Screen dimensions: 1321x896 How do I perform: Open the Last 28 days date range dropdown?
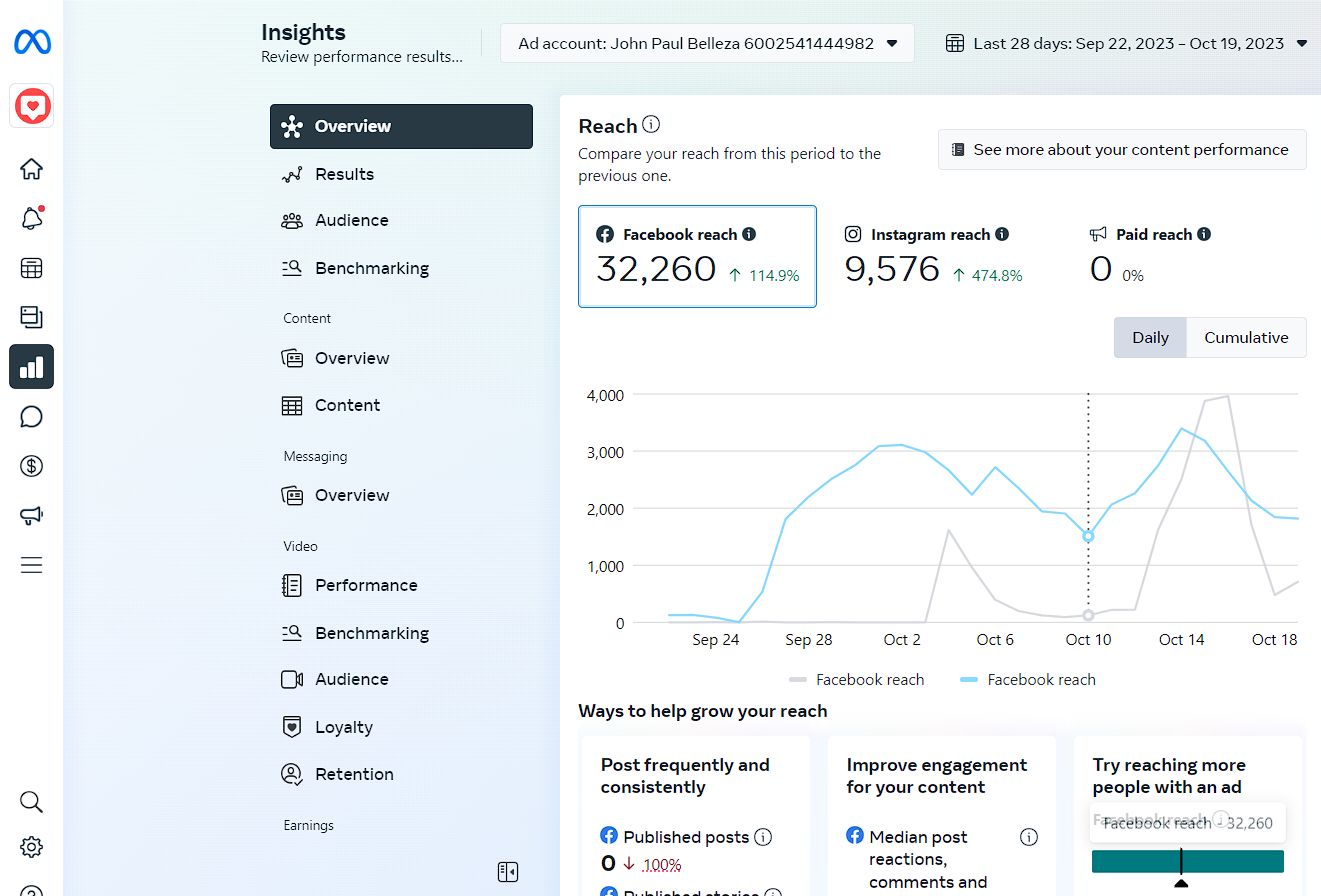pos(1127,44)
